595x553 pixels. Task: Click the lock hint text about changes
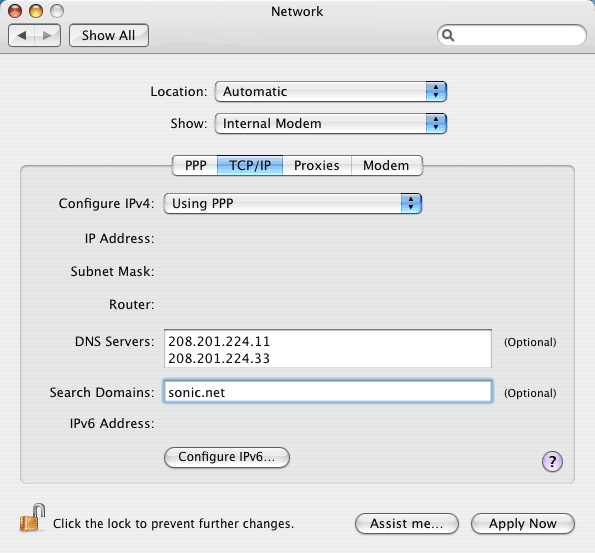173,524
